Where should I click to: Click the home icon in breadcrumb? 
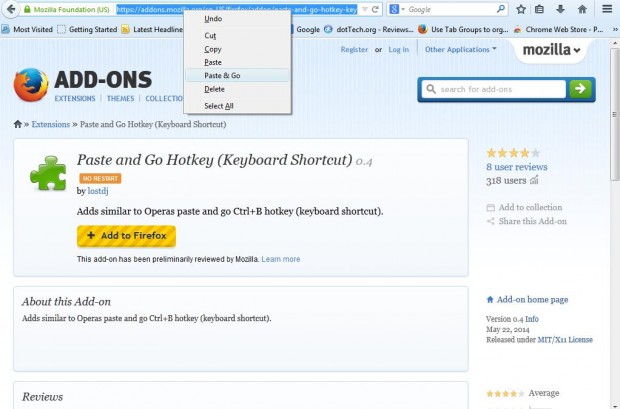(x=18, y=125)
